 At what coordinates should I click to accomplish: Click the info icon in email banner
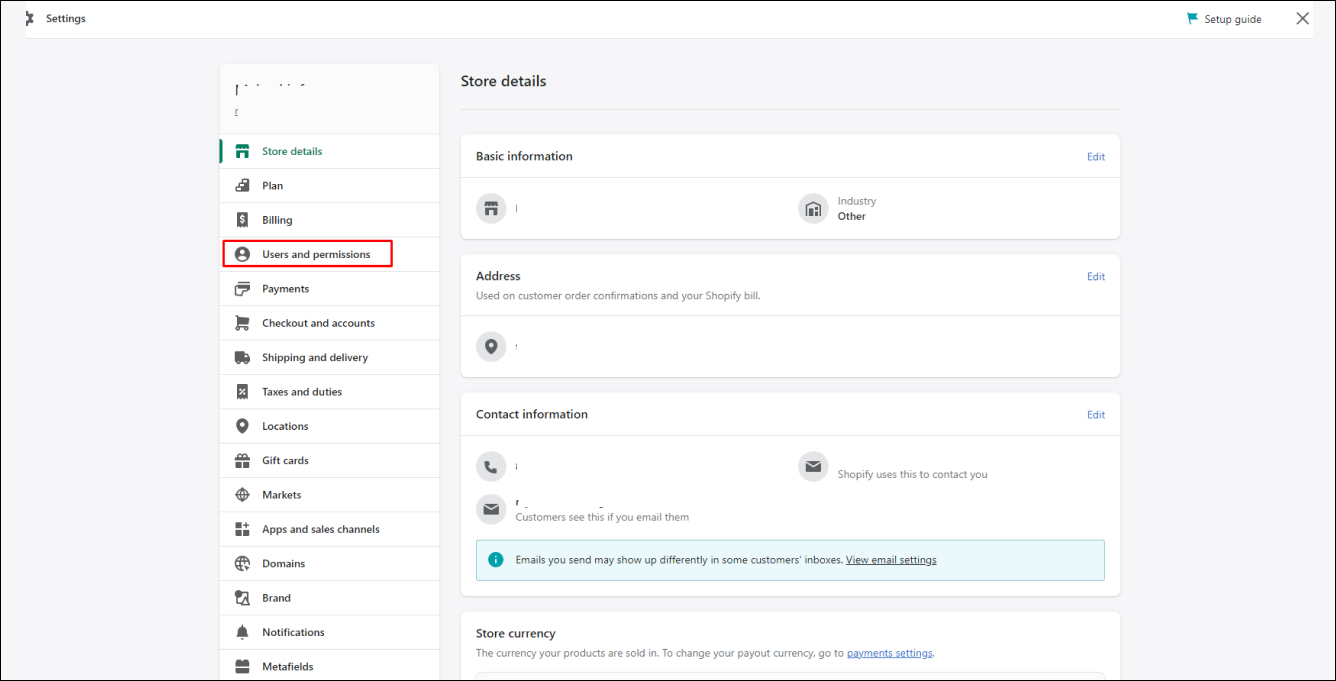pos(495,560)
